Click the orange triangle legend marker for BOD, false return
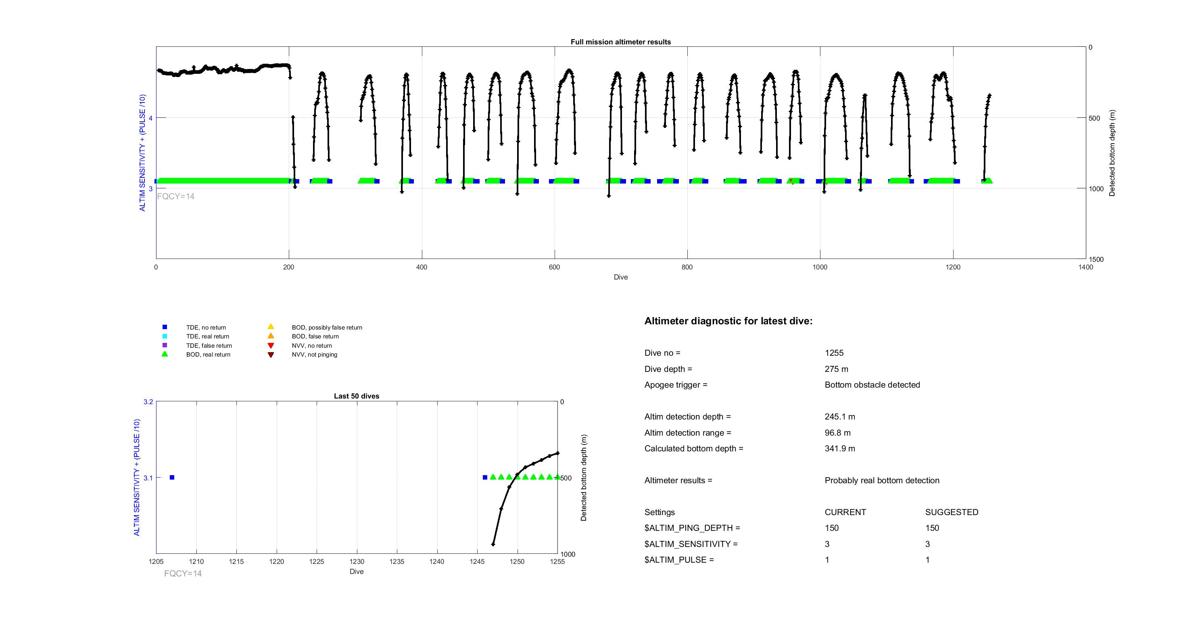This screenshot has width=1200, height=622. [x=270, y=336]
